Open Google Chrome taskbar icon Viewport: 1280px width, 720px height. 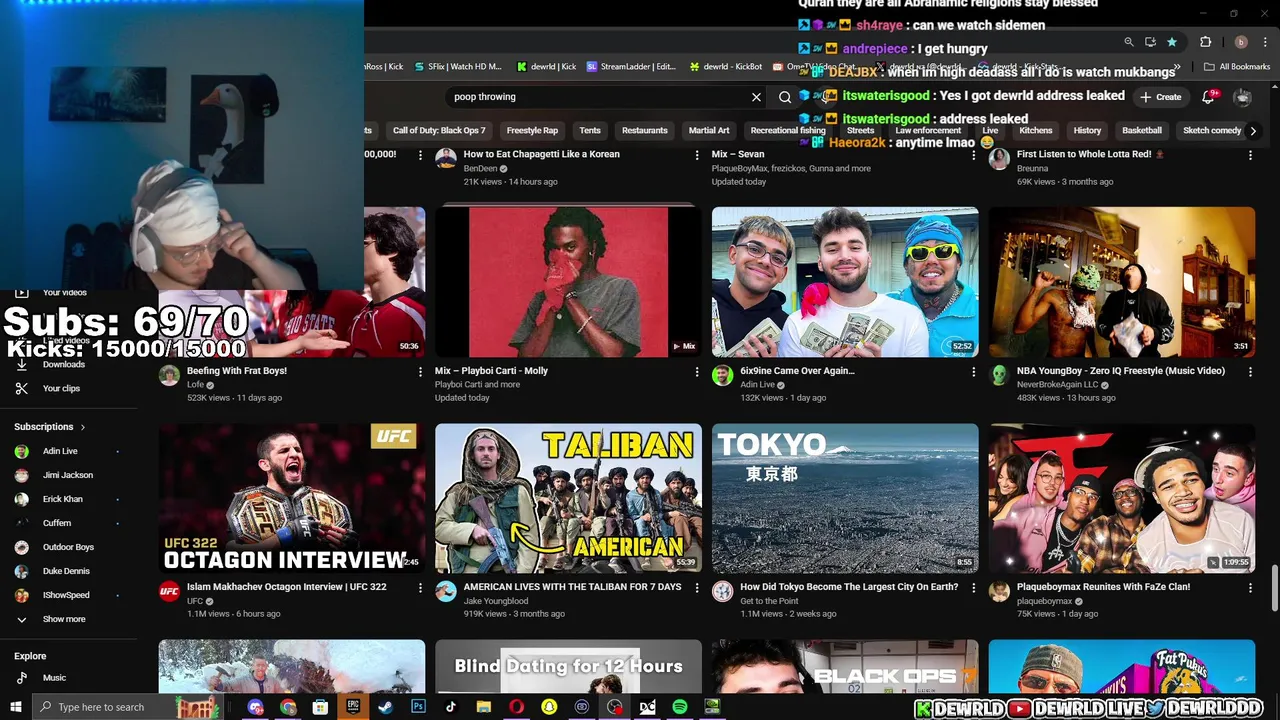288,707
